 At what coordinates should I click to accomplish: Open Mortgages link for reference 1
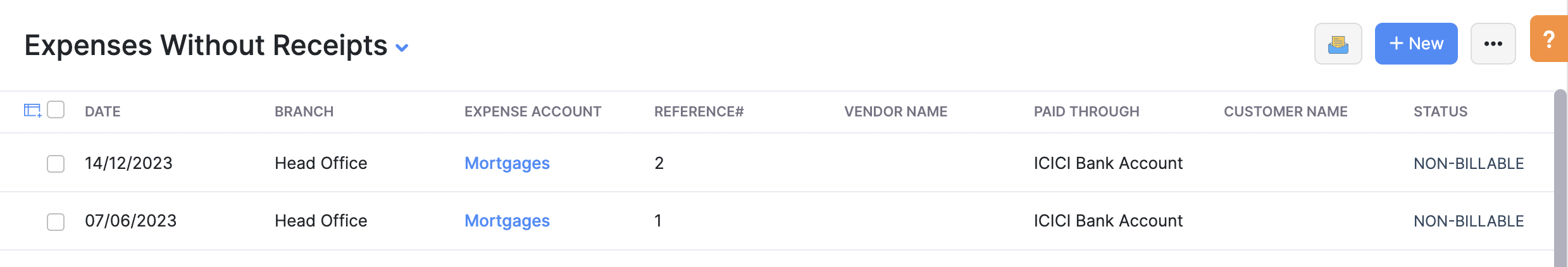[507, 221]
